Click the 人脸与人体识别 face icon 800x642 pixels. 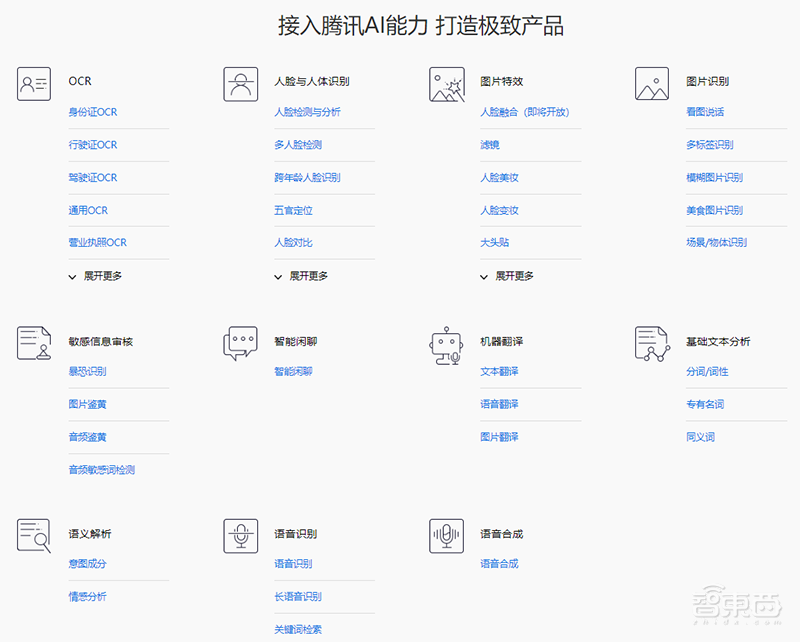[240, 83]
